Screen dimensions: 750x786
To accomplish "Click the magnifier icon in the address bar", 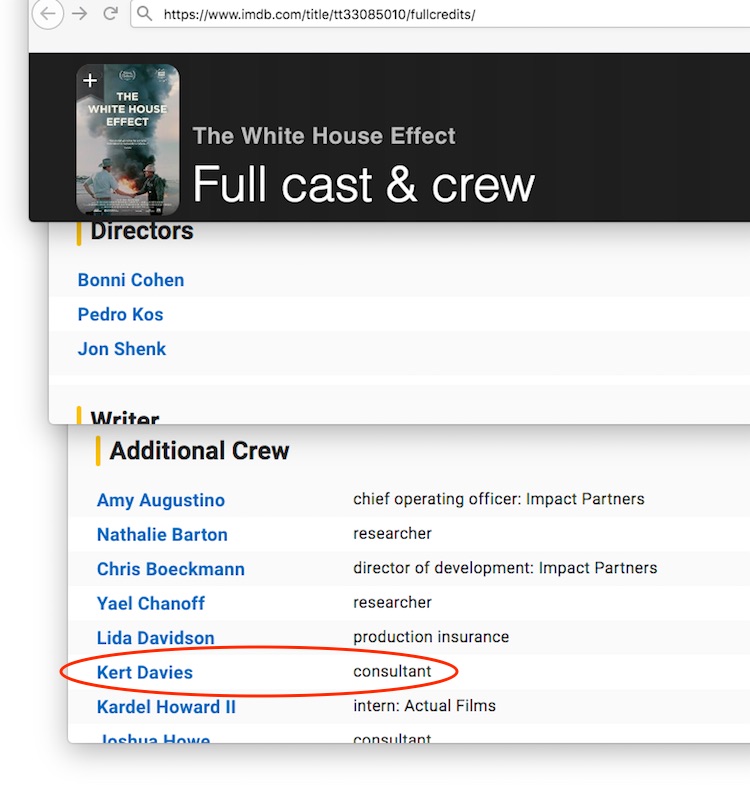I will tap(145, 14).
